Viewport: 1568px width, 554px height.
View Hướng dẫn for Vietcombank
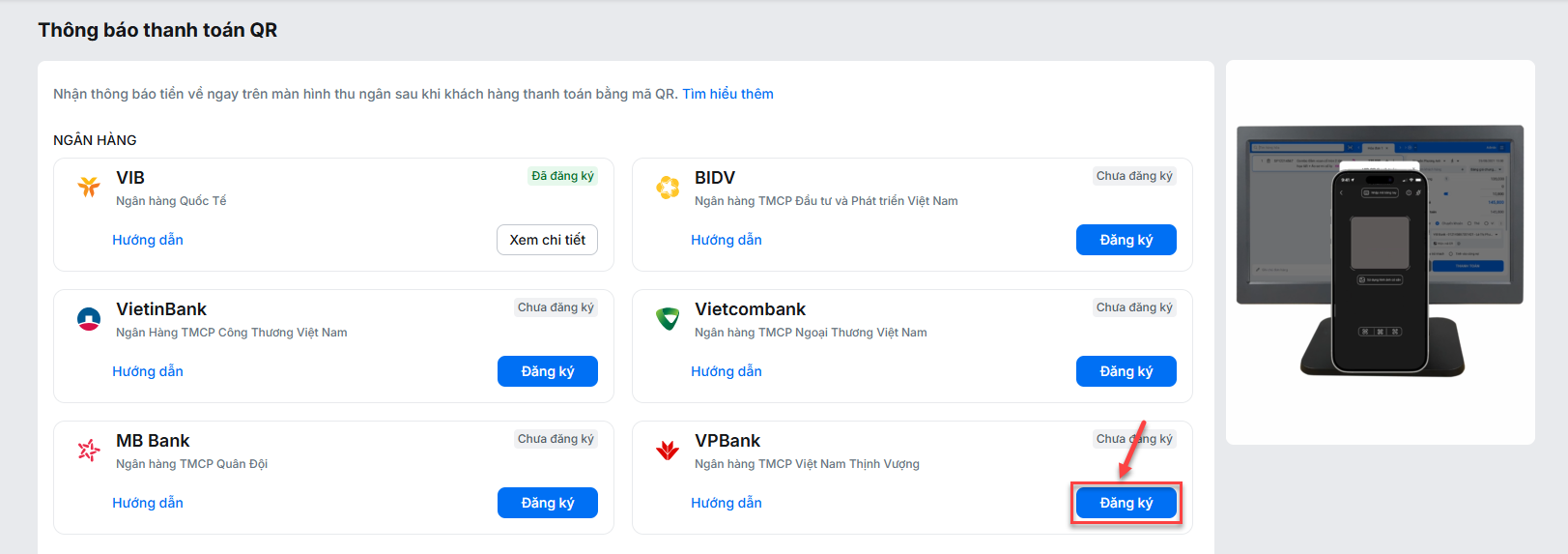click(727, 371)
